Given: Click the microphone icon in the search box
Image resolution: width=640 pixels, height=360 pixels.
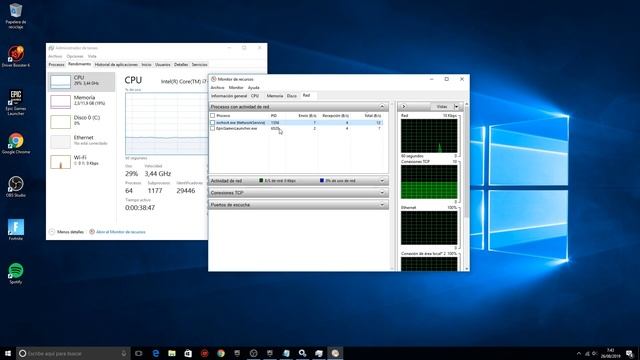Looking at the screenshot, I should pyautogui.click(x=124, y=353).
